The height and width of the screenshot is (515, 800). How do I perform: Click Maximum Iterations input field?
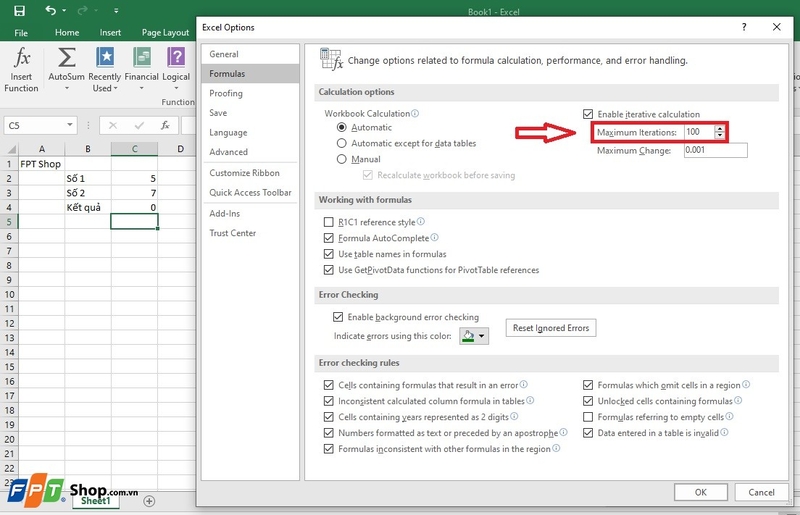pos(699,132)
